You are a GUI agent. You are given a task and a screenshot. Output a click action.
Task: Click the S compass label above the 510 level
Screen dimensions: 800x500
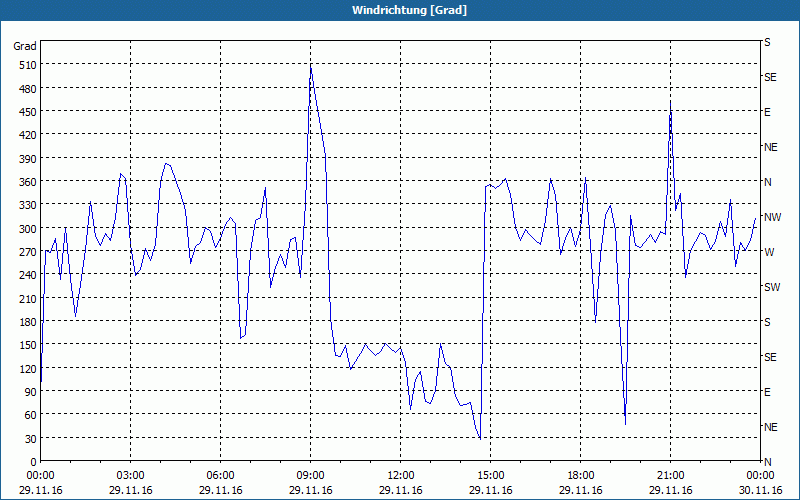point(767,42)
